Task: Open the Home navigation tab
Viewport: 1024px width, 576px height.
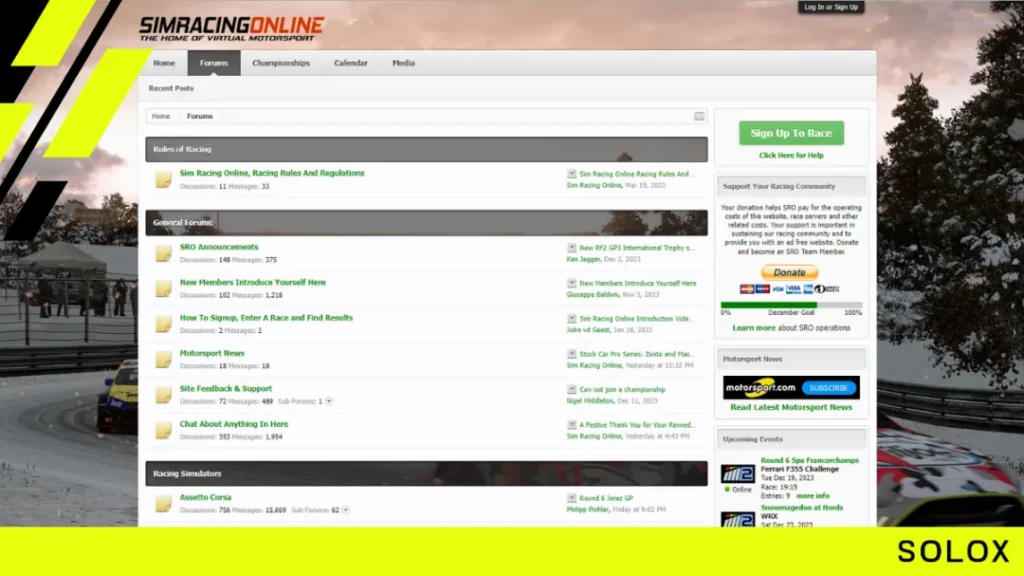Action: (164, 63)
